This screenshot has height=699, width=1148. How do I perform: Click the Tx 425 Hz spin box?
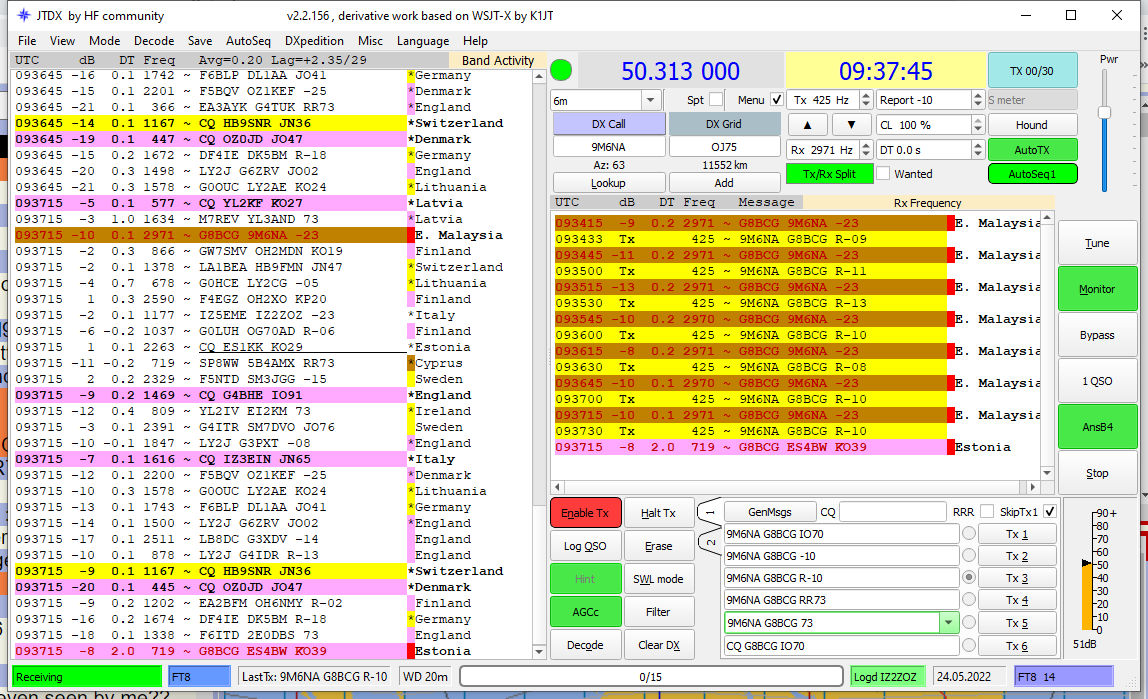click(830, 100)
